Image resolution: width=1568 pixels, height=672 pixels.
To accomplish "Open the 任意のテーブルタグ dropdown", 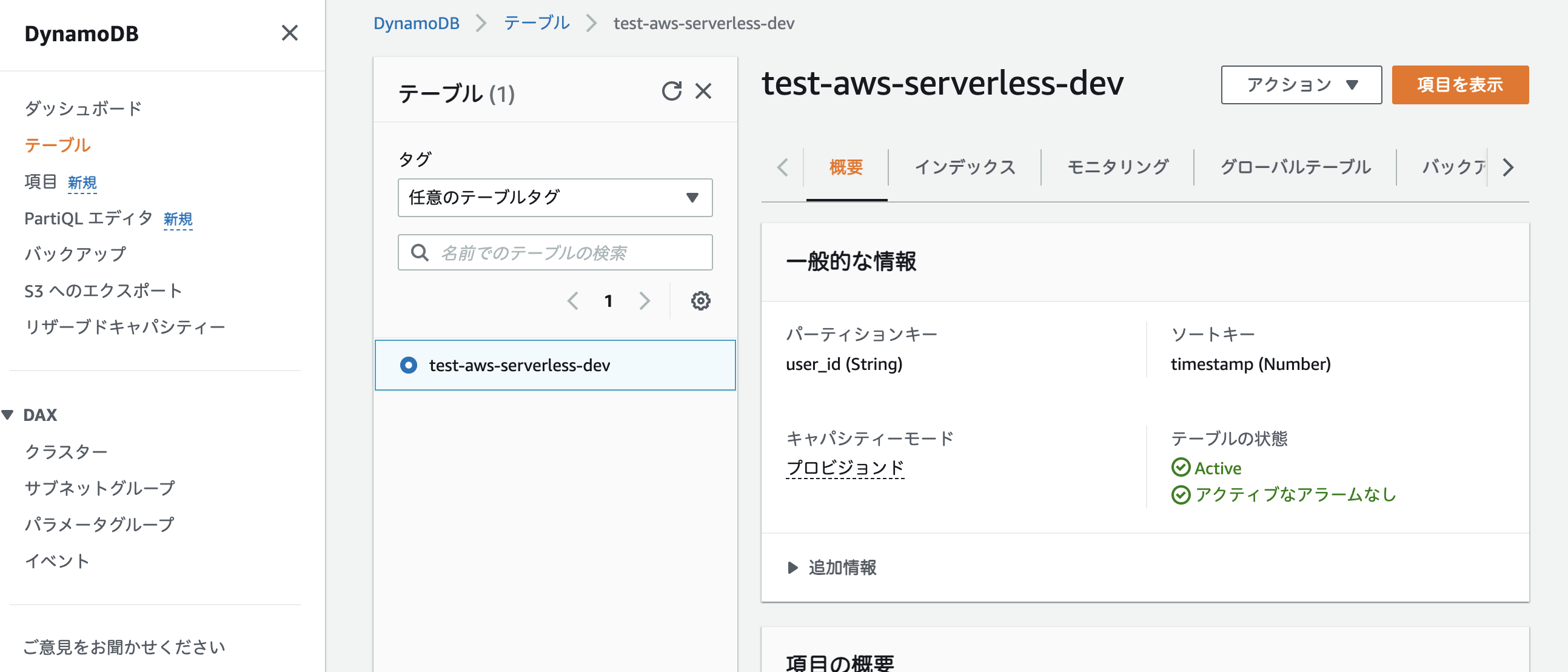I will coord(555,197).
